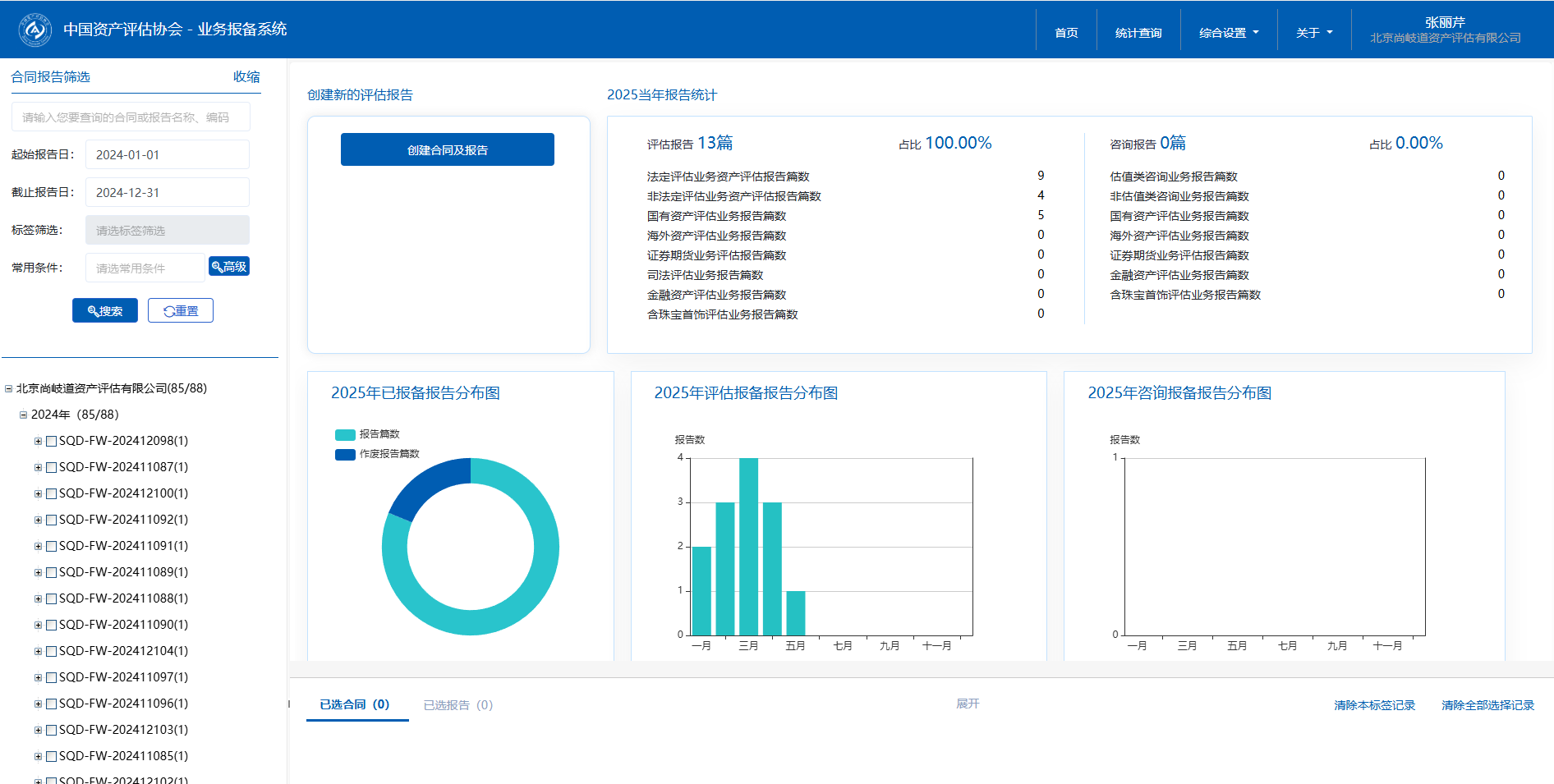Image resolution: width=1554 pixels, height=784 pixels.
Task: Tick the SQD-FW-202411092 checkbox
Action: 52,520
